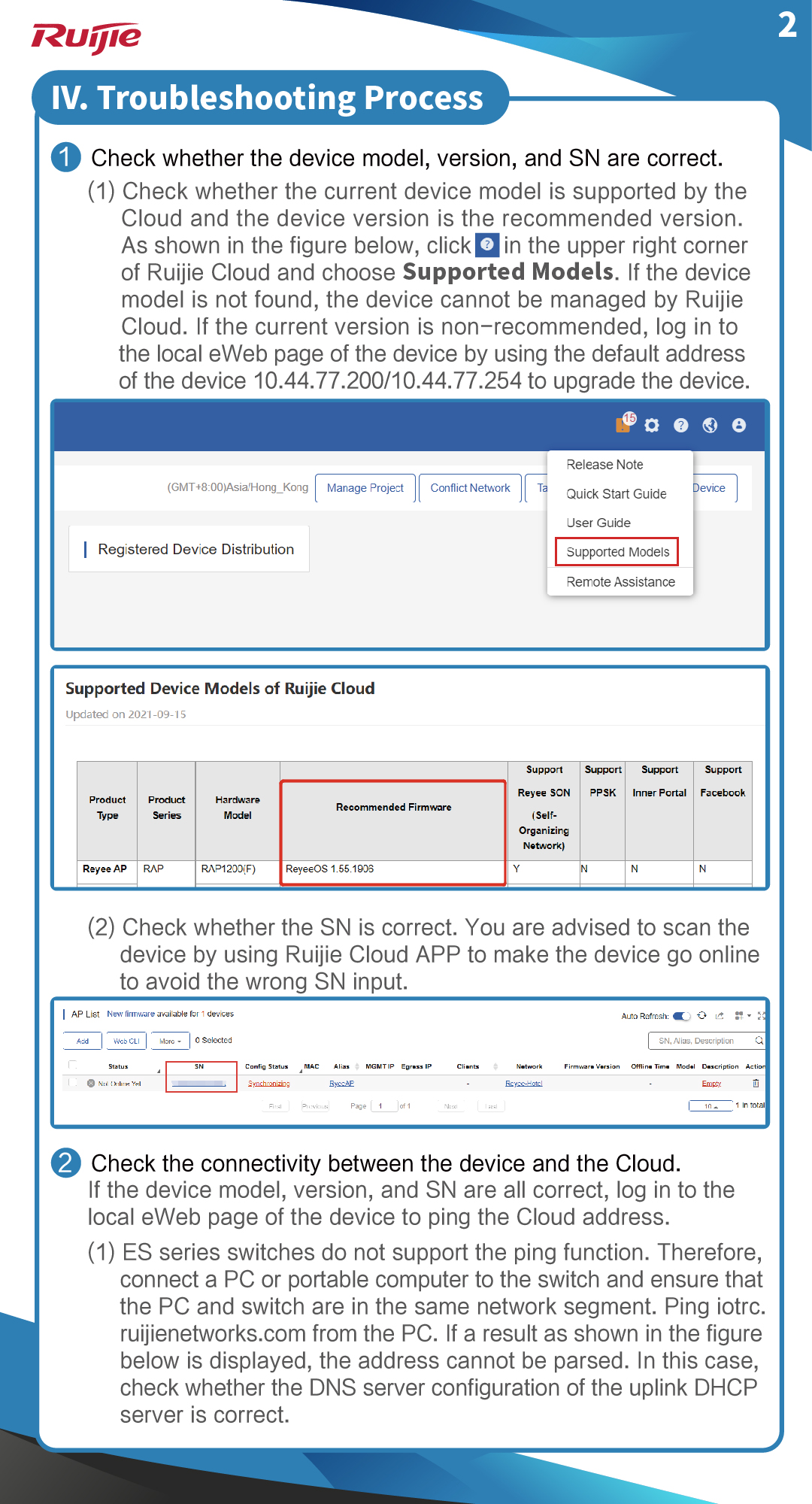
Task: Open the rows-per-page dropdown showing 10
Action: pyautogui.click(x=710, y=1105)
